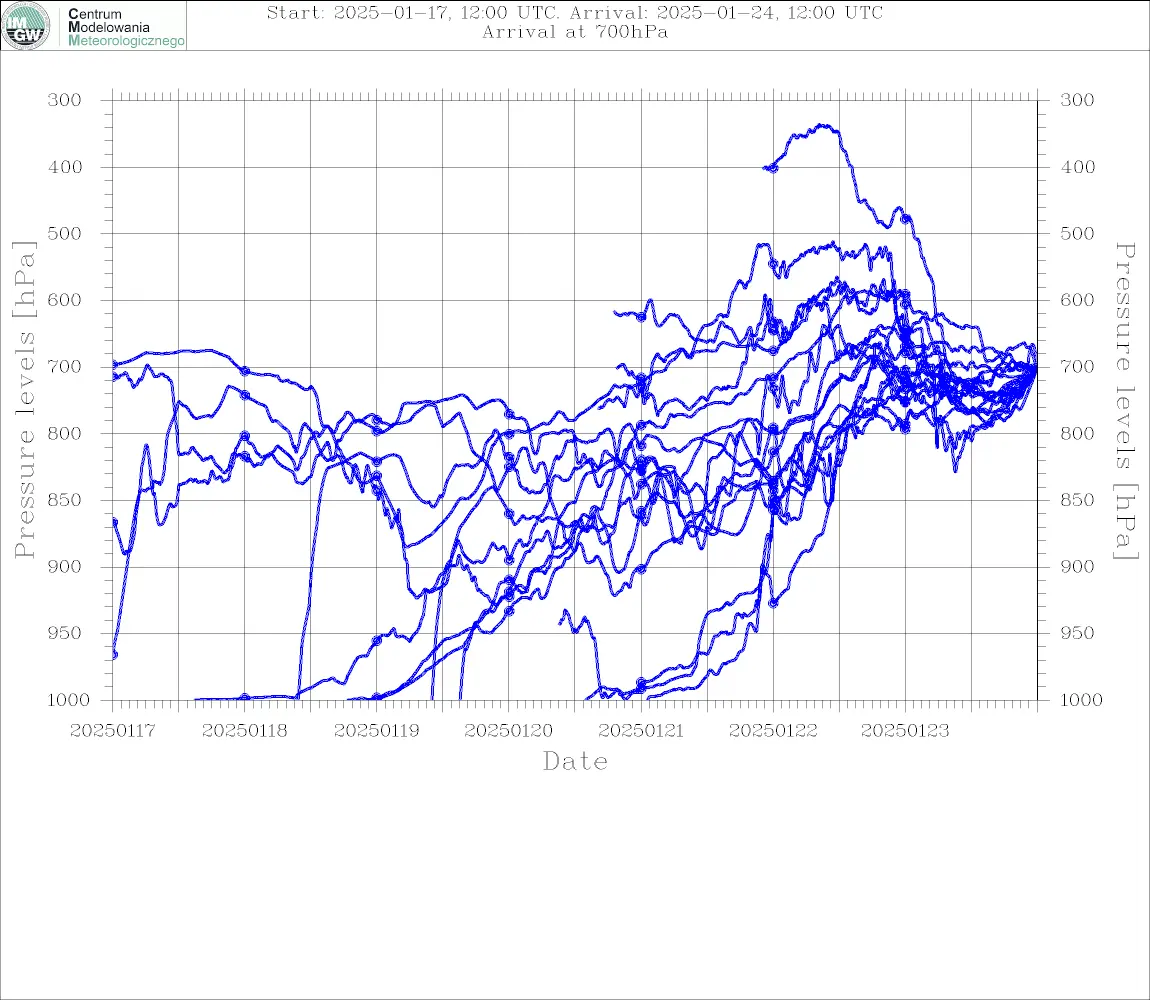The image size is (1150, 1000).
Task: Click the 'Date' x-axis title
Action: [575, 762]
